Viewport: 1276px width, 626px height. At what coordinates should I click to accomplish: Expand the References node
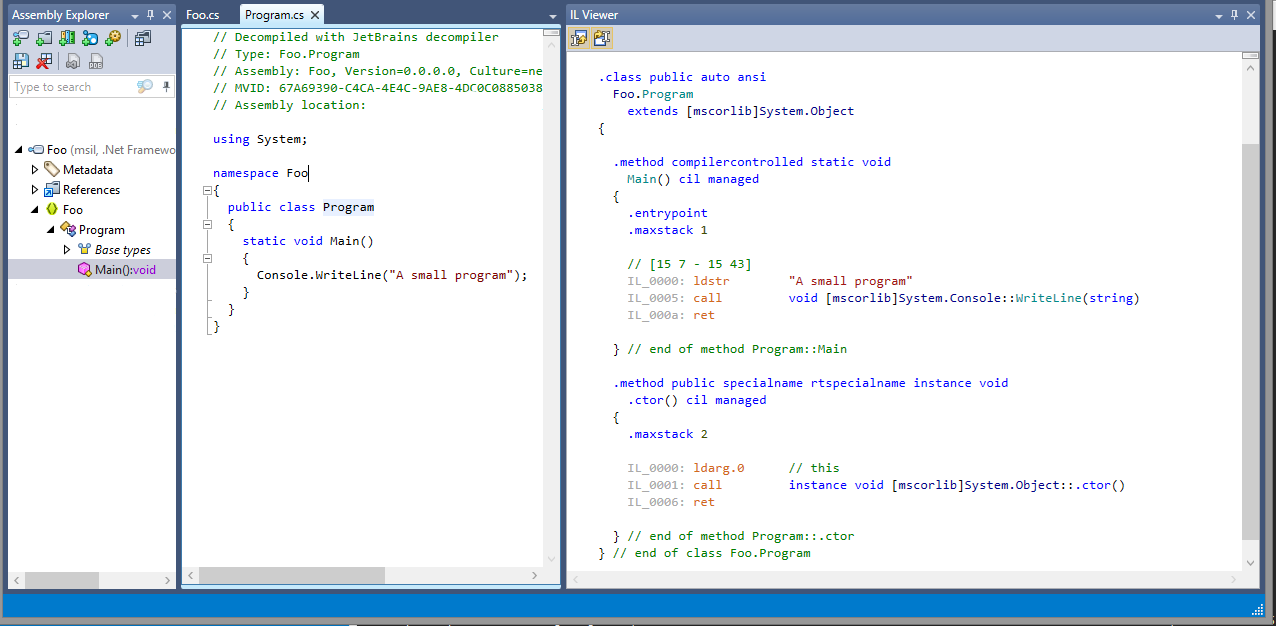pos(33,189)
